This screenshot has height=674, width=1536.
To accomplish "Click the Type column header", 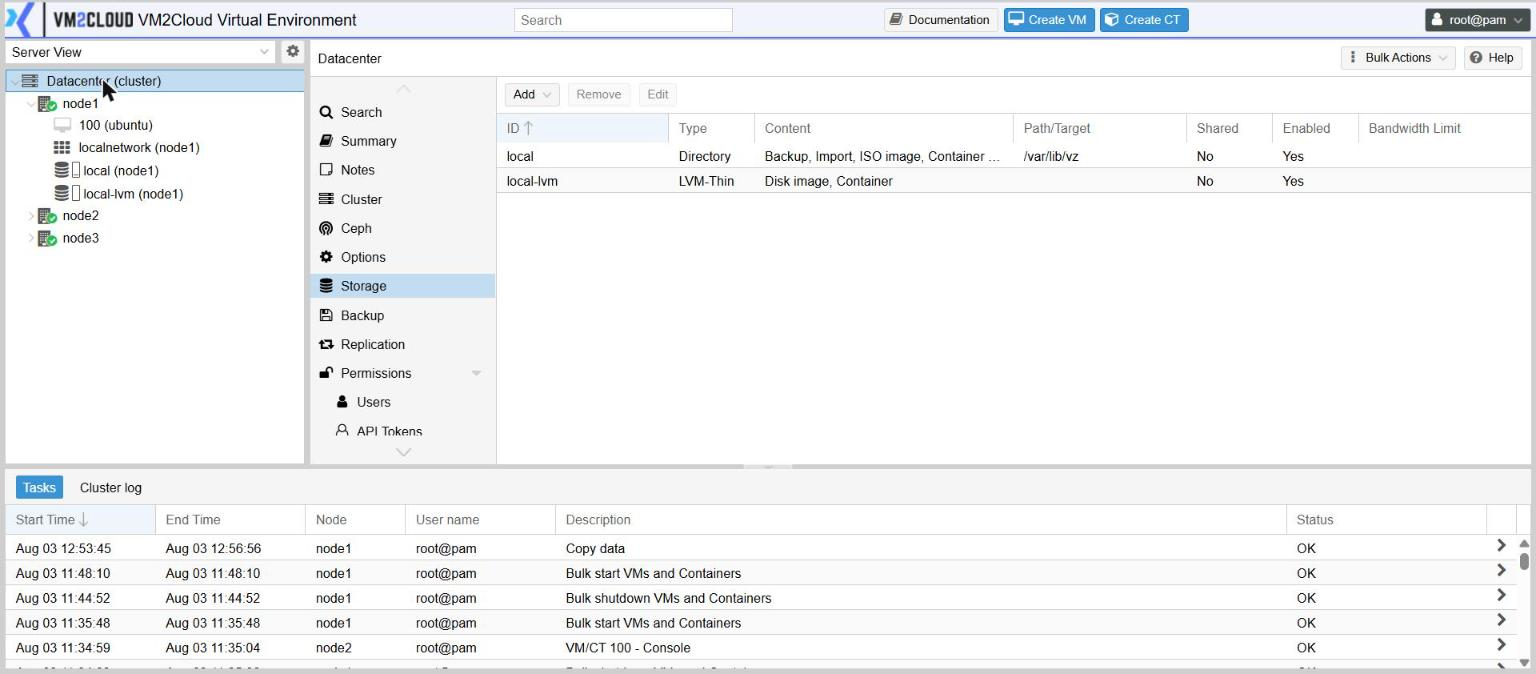I will 711,128.
